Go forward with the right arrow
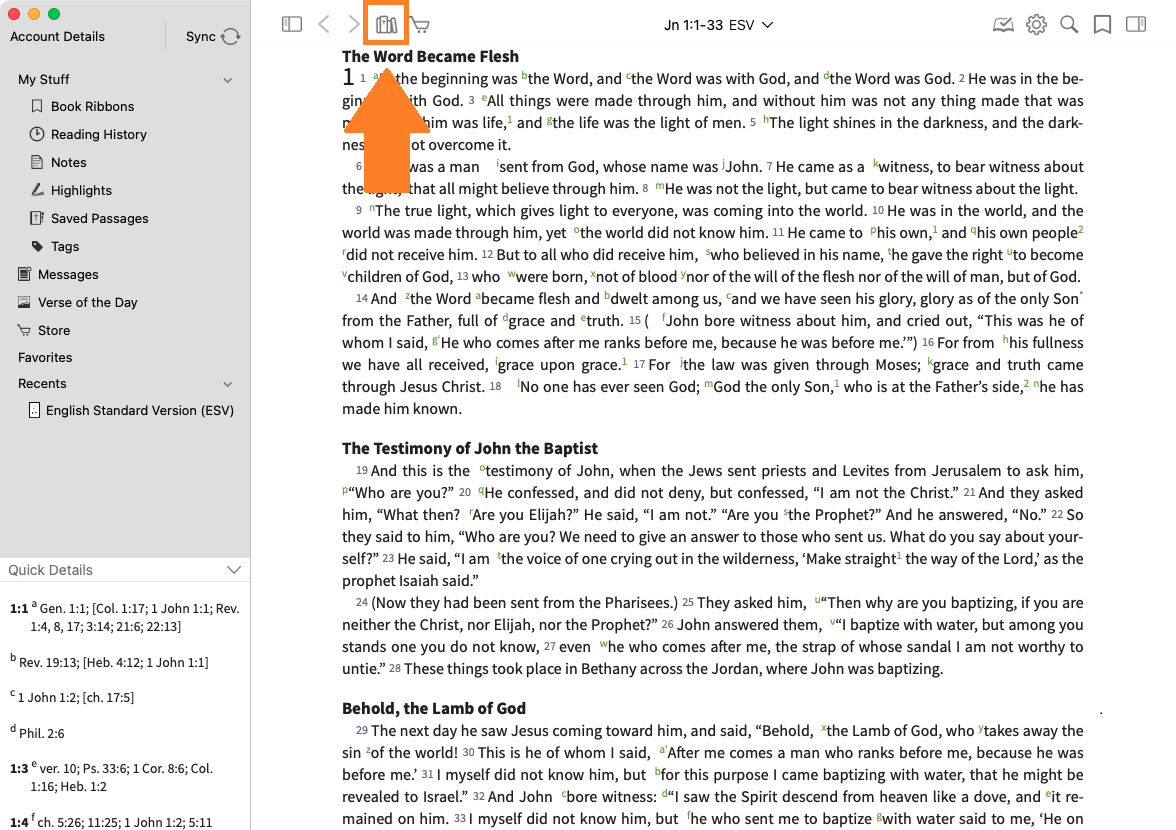 click(353, 24)
